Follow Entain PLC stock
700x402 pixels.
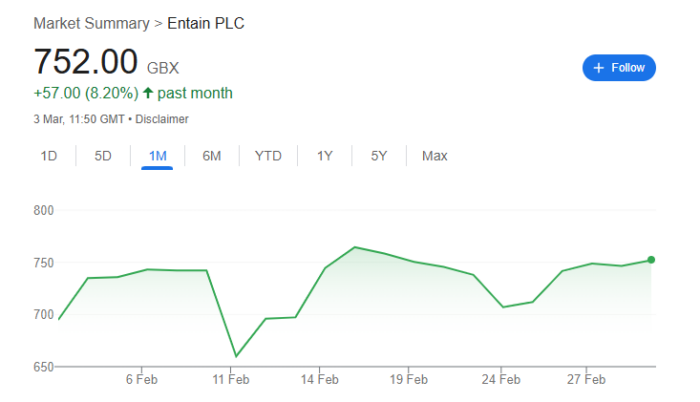619,68
